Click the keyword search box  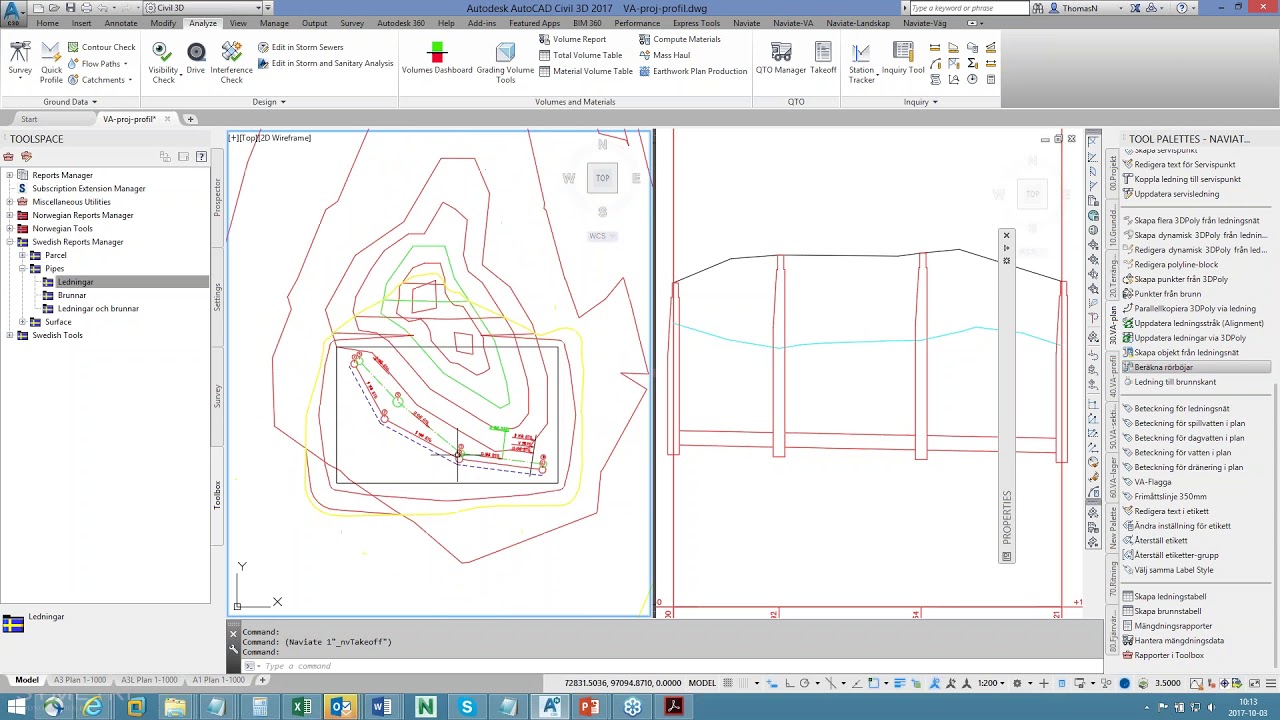968,8
